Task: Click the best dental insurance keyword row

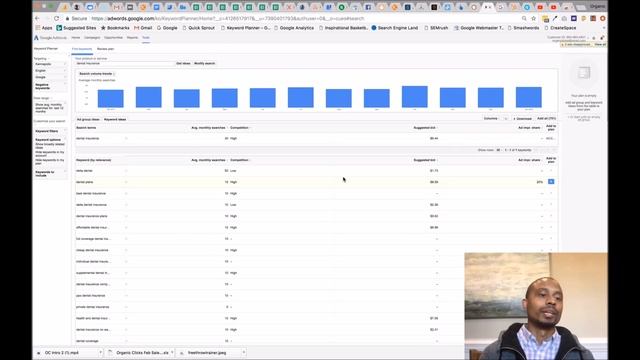Action: (x=316, y=193)
